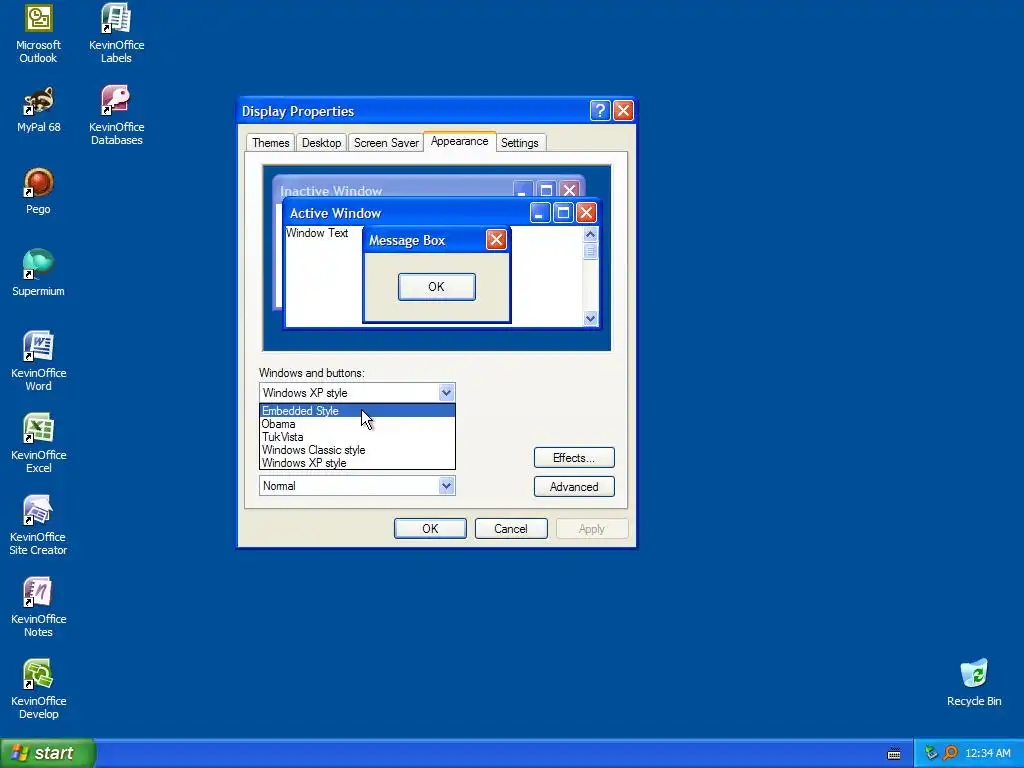This screenshot has width=1024, height=768.
Task: Select the KevinOffice Develop shortcut
Action: click(39, 689)
